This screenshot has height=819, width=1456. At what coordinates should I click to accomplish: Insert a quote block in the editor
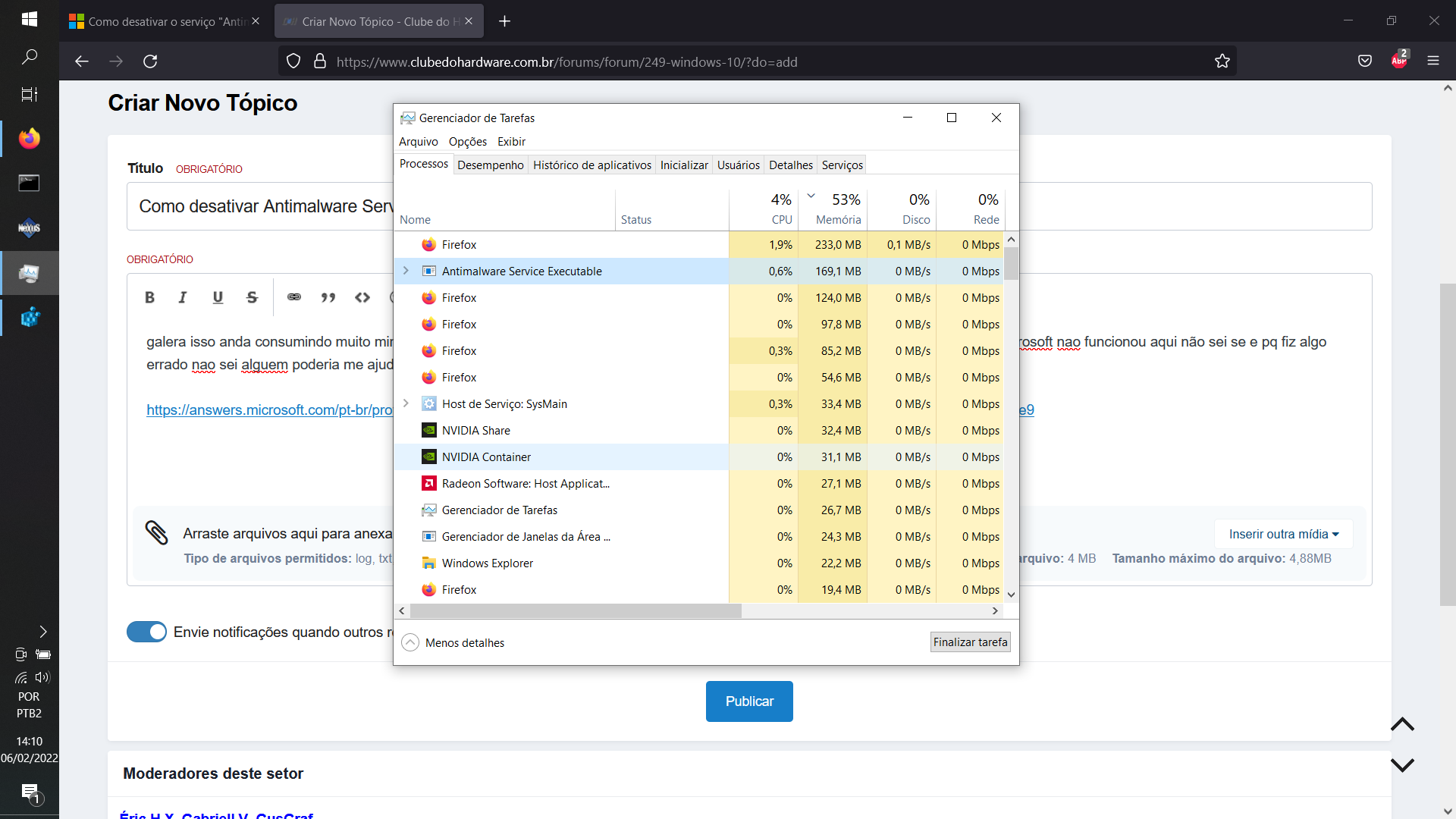[328, 297]
